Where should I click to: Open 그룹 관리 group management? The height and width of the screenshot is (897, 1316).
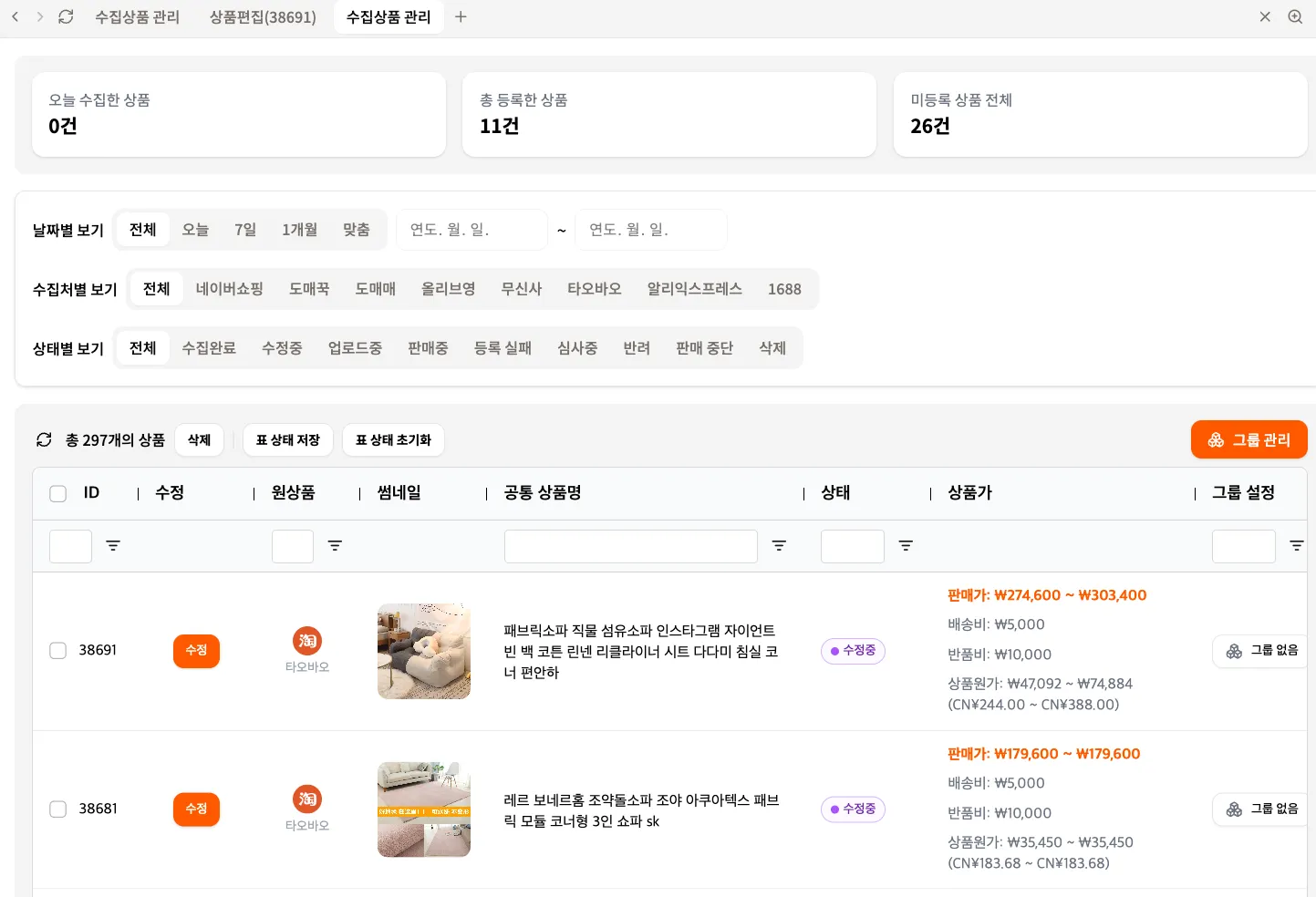point(1249,440)
